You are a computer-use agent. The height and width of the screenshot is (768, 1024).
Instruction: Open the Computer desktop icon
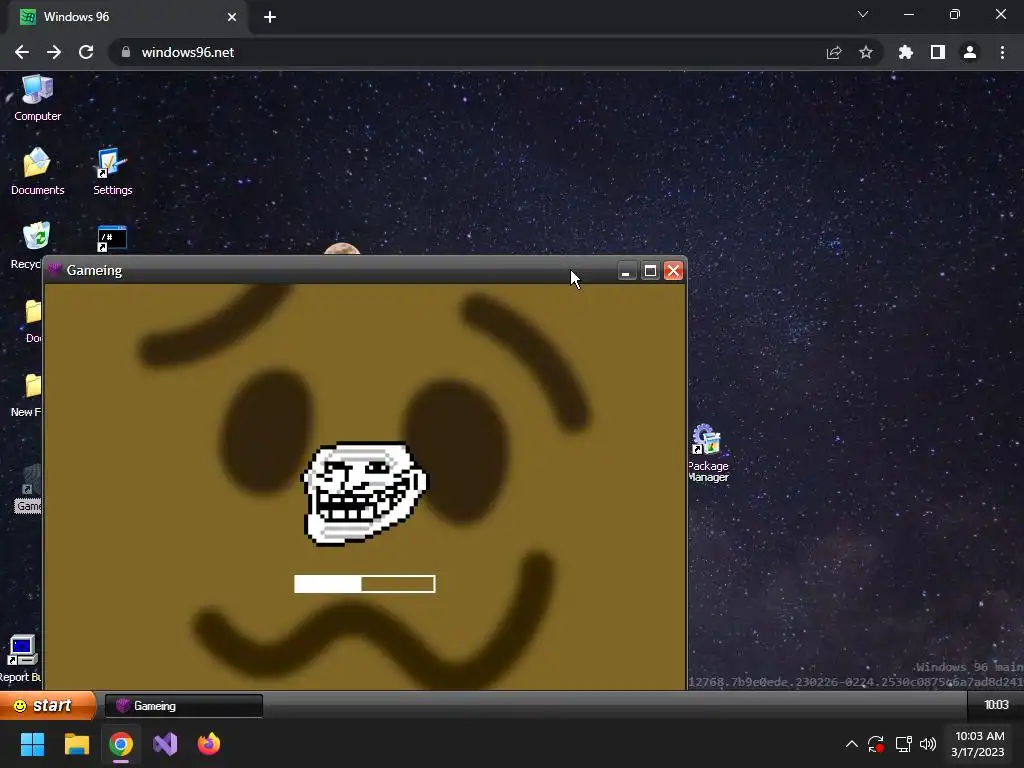point(37,98)
